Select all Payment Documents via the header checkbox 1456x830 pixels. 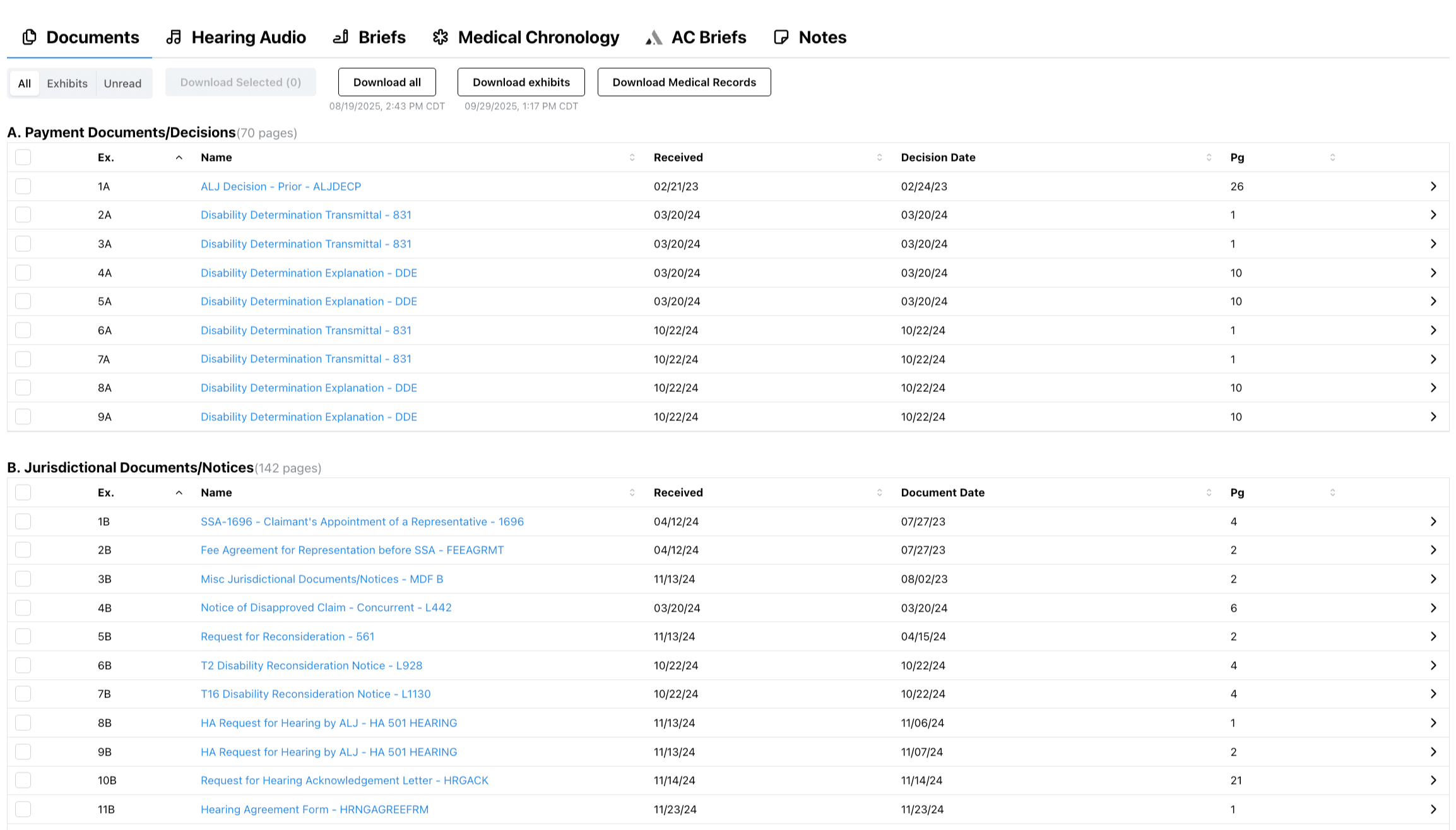(x=23, y=157)
